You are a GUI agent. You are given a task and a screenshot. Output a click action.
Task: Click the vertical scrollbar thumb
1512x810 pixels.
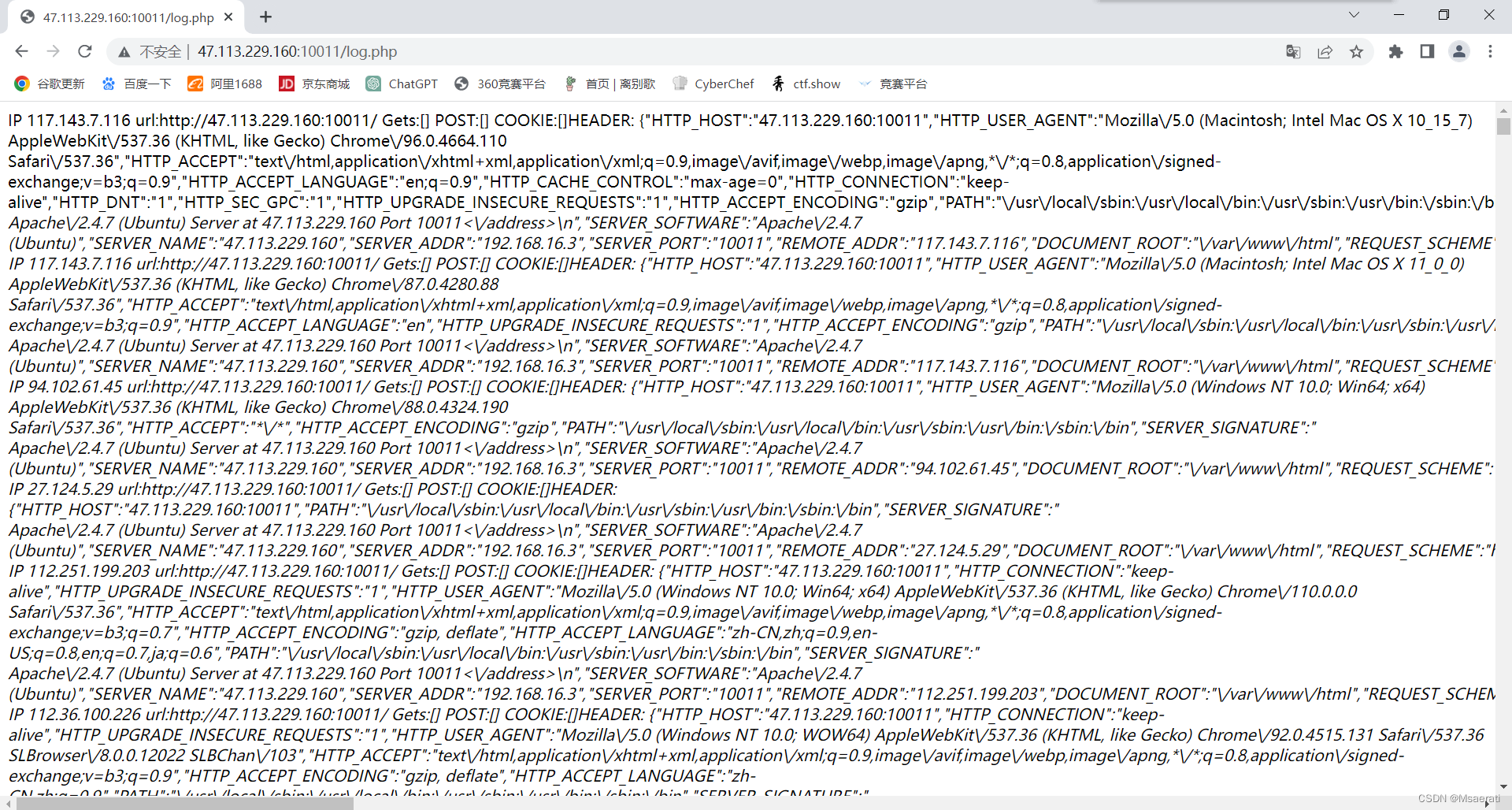tap(1503, 125)
